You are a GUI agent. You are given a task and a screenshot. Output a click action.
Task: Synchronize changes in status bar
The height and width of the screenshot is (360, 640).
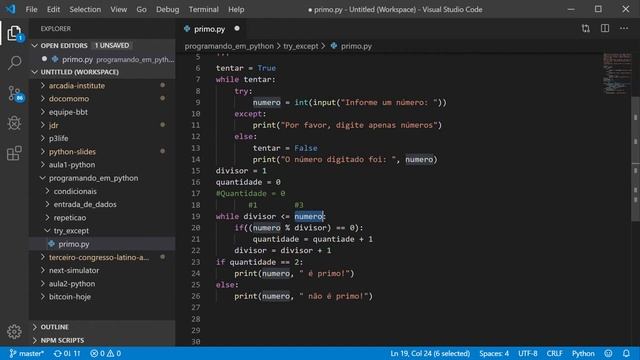click(67, 353)
